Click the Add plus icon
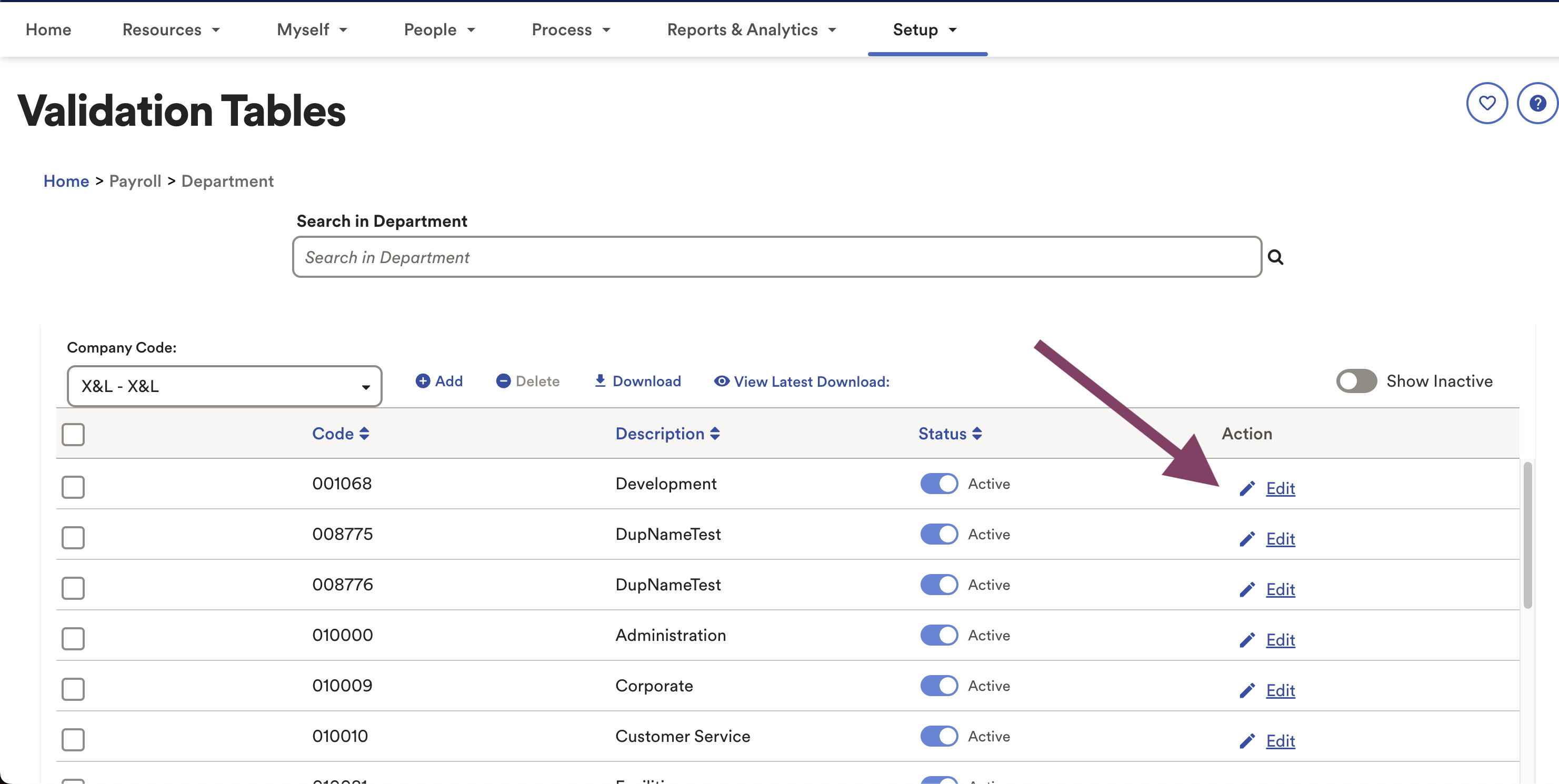The image size is (1559, 784). (x=423, y=380)
